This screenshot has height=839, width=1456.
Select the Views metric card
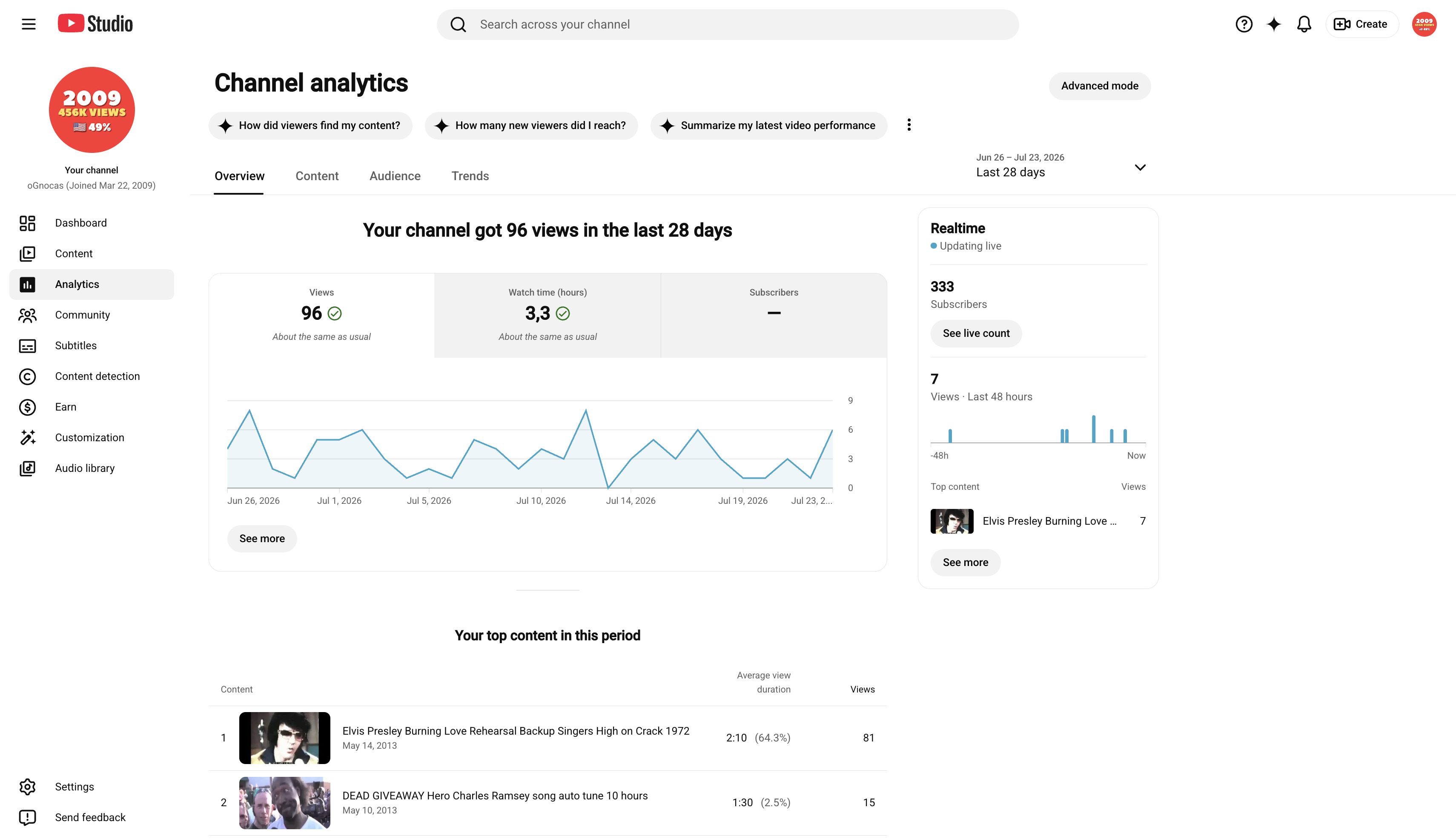pyautogui.click(x=321, y=315)
